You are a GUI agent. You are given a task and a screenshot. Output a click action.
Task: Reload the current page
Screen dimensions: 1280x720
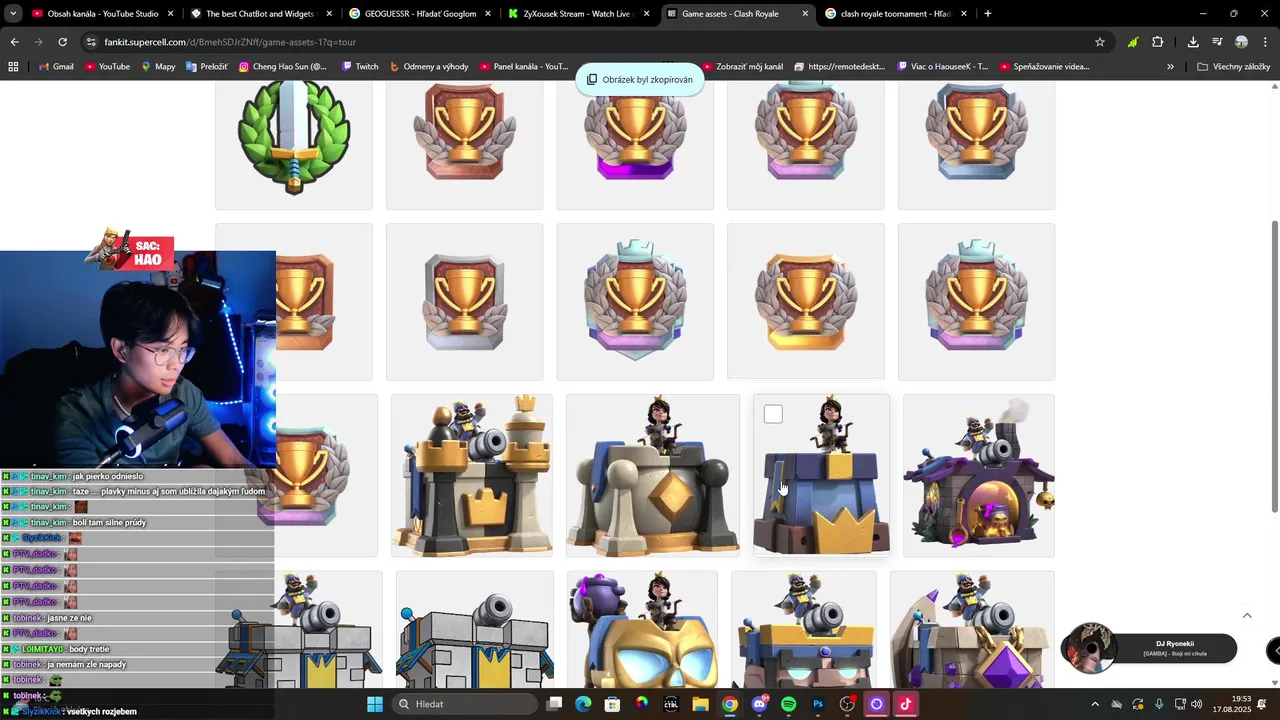click(x=62, y=42)
